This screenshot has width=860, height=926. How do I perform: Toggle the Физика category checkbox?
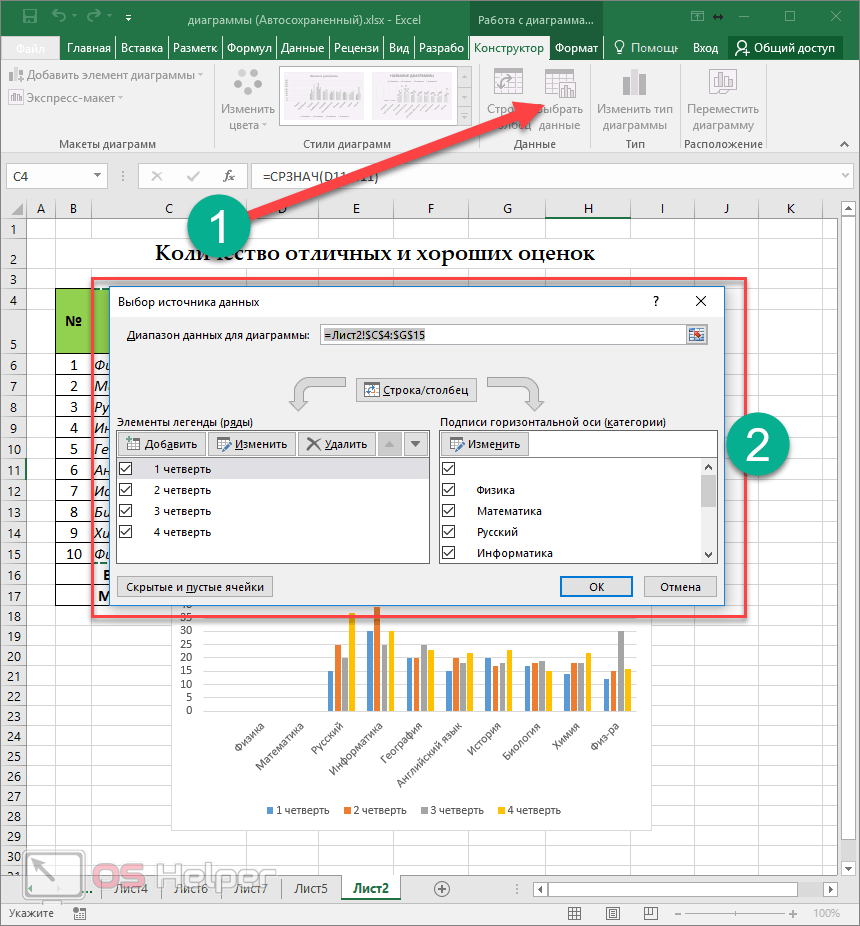pyautogui.click(x=449, y=490)
